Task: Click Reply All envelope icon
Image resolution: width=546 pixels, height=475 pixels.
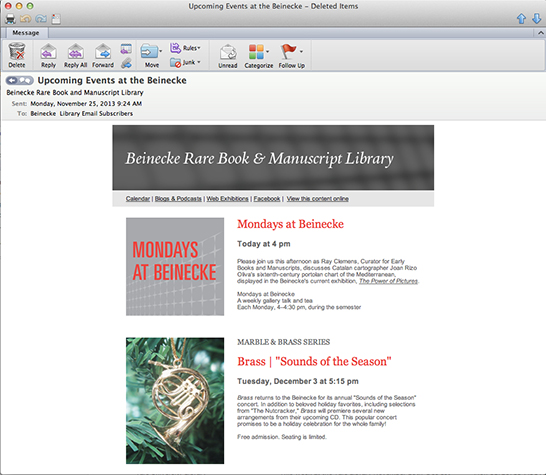Action: point(76,52)
